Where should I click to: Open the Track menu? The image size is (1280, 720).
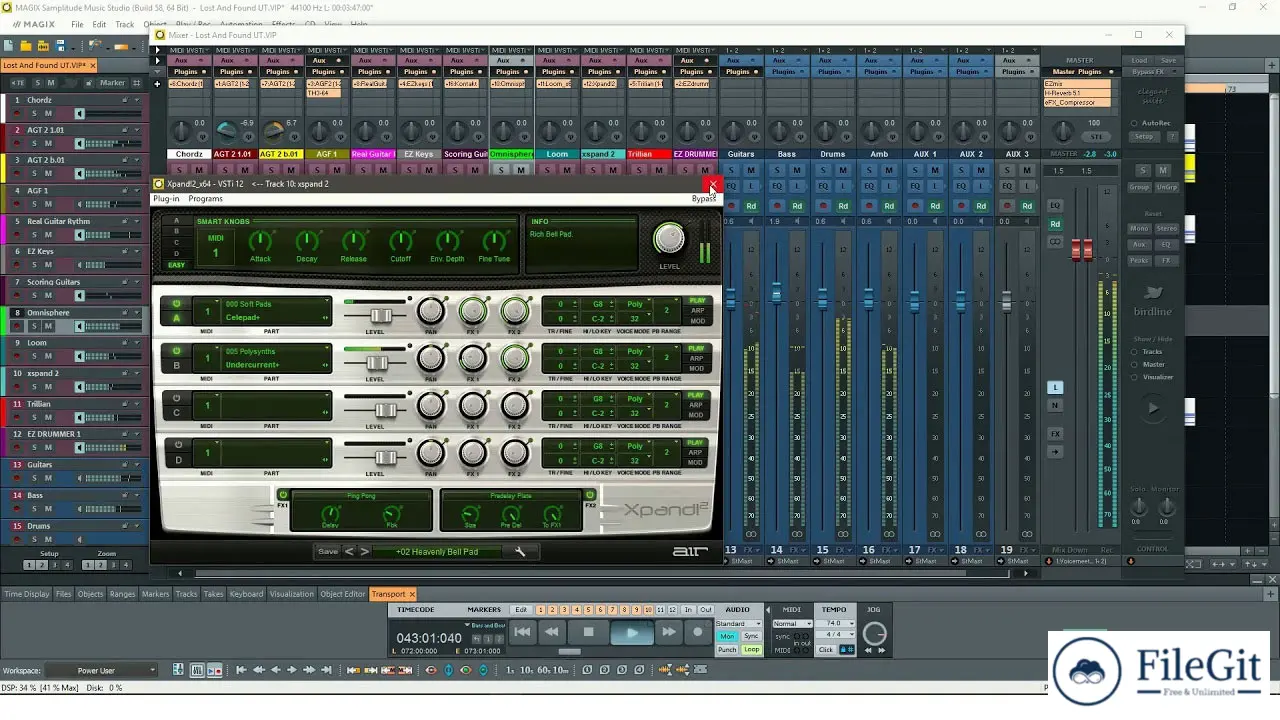[125, 24]
